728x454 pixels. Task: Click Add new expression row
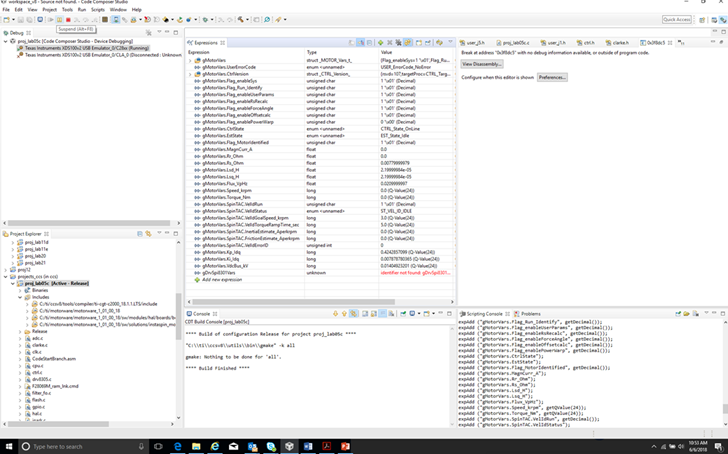tap(221, 280)
